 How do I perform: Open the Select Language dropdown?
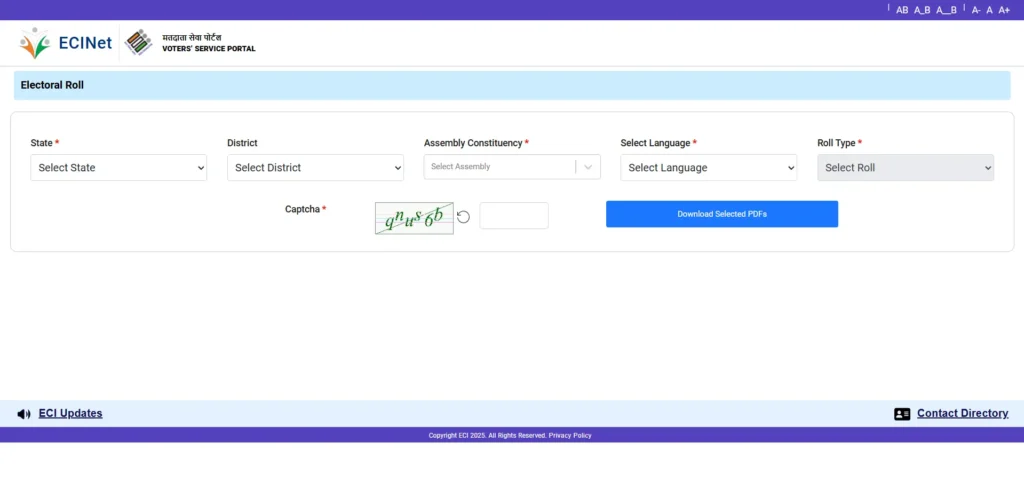point(708,168)
